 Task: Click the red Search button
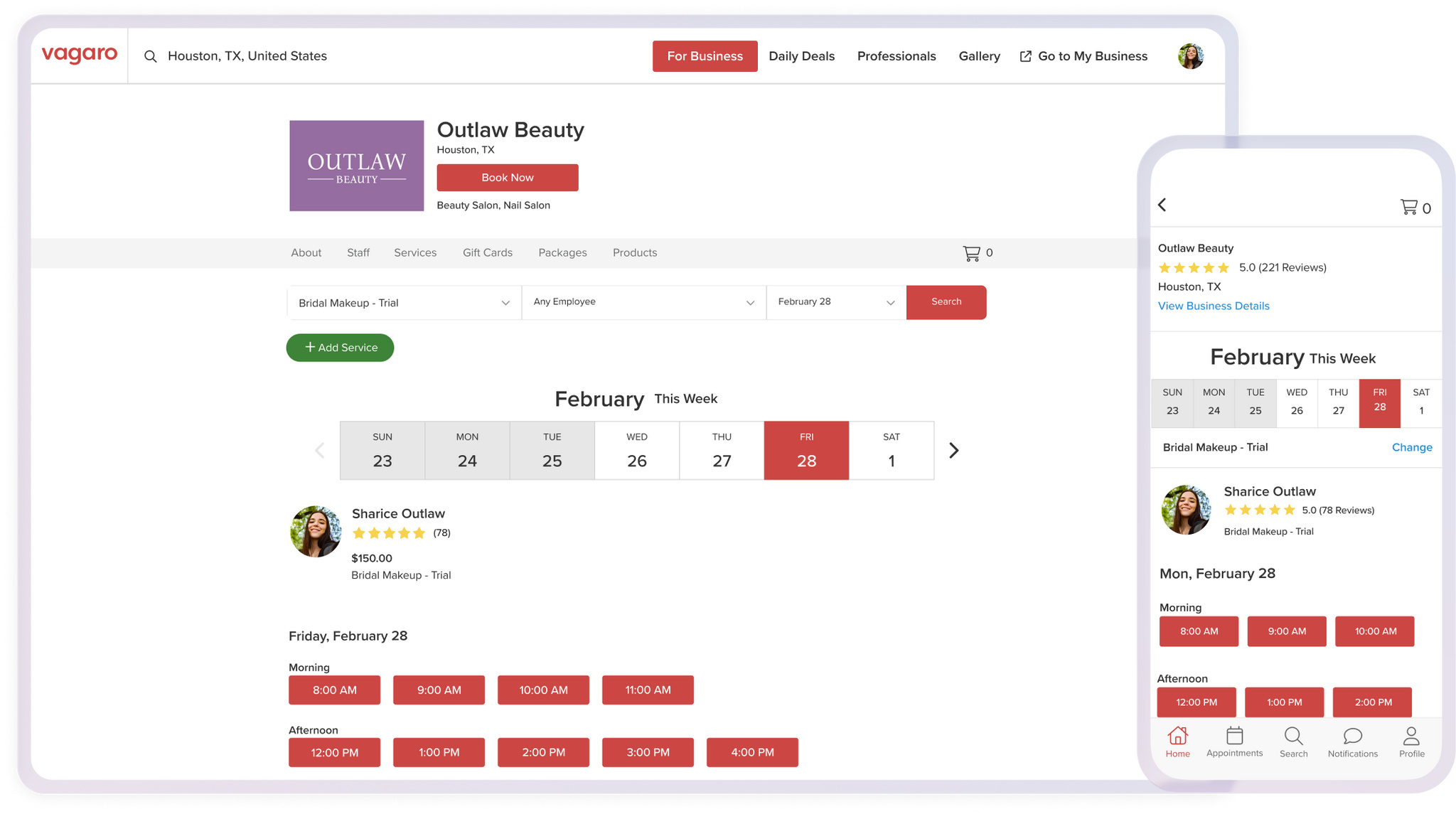[x=946, y=302]
